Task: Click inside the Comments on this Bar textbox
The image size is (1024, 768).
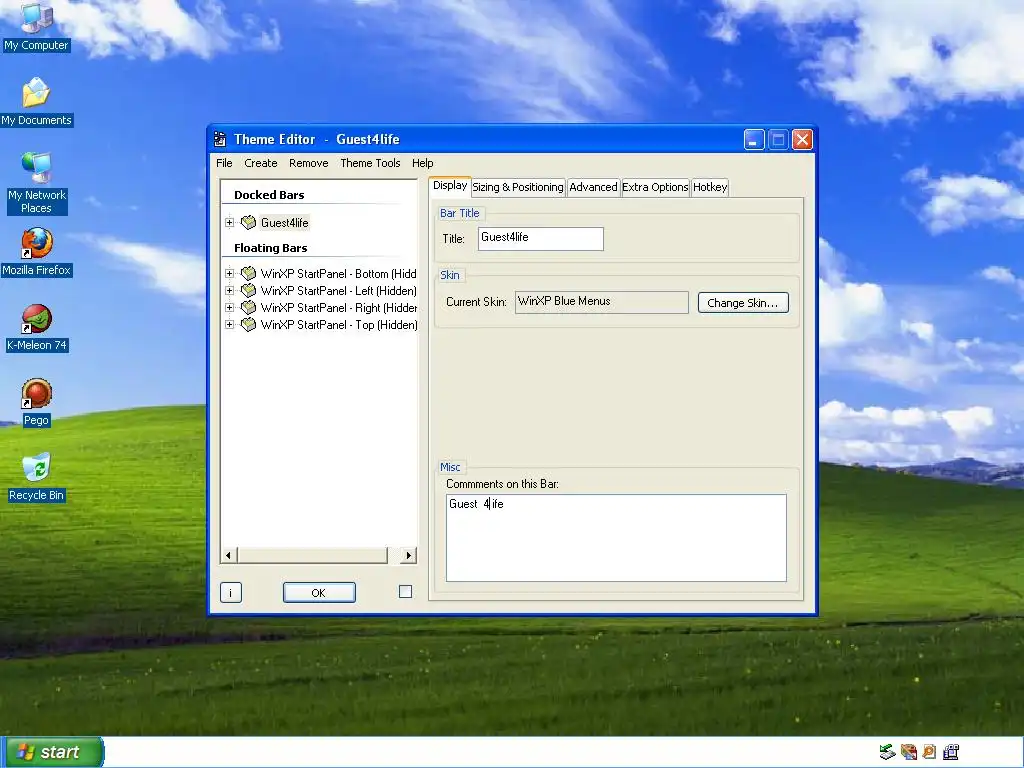Action: tap(616, 537)
